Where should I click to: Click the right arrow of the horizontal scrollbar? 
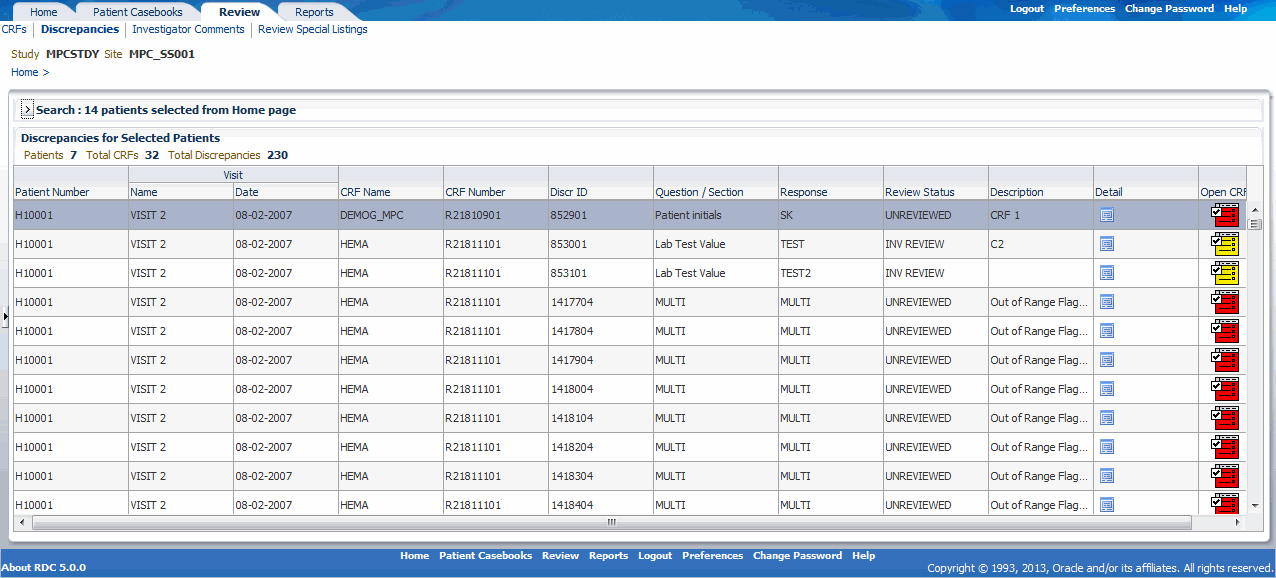click(x=1236, y=522)
